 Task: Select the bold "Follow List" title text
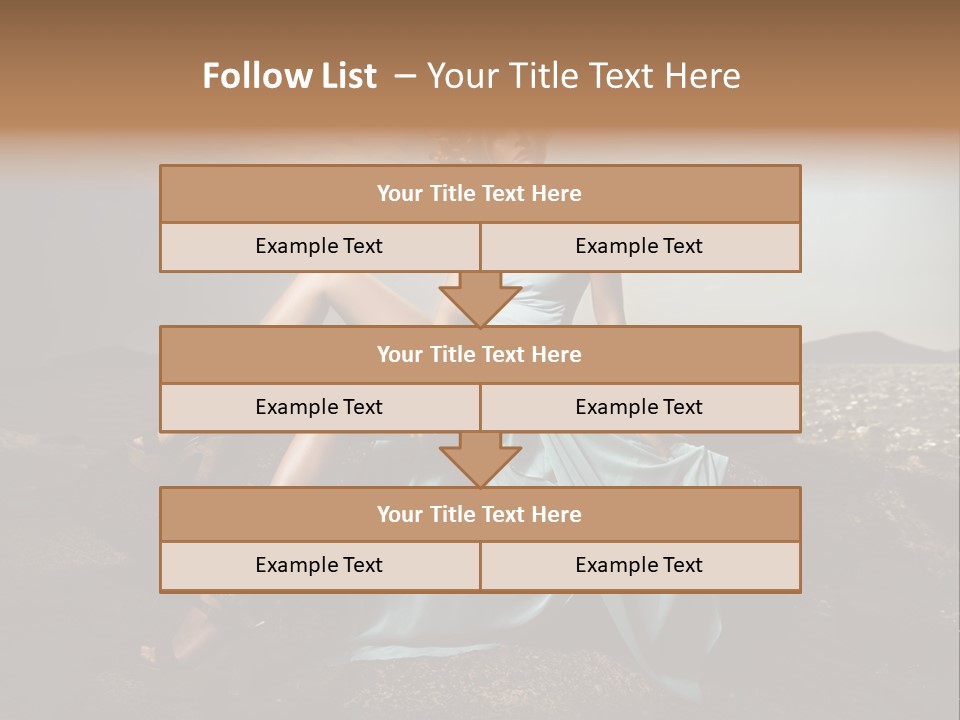tap(290, 76)
